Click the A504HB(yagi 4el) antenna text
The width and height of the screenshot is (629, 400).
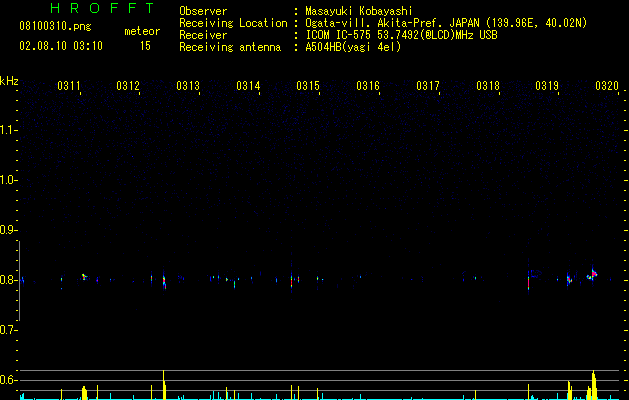click(353, 47)
